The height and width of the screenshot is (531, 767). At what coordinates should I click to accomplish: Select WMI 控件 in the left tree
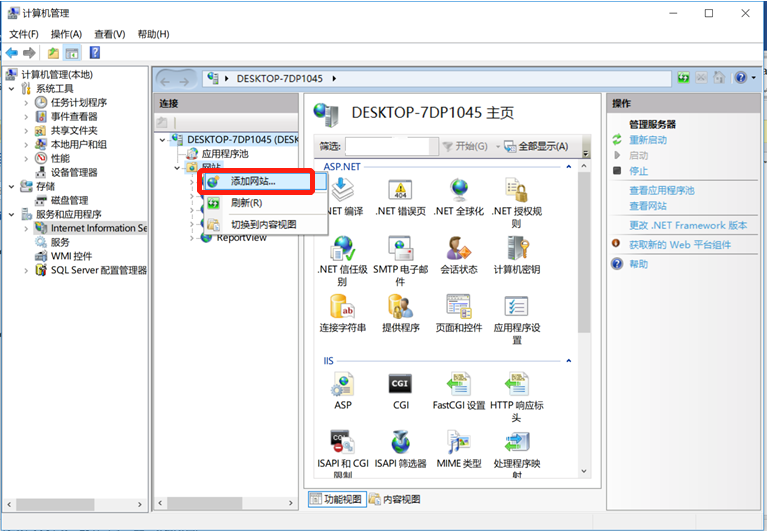click(71, 256)
